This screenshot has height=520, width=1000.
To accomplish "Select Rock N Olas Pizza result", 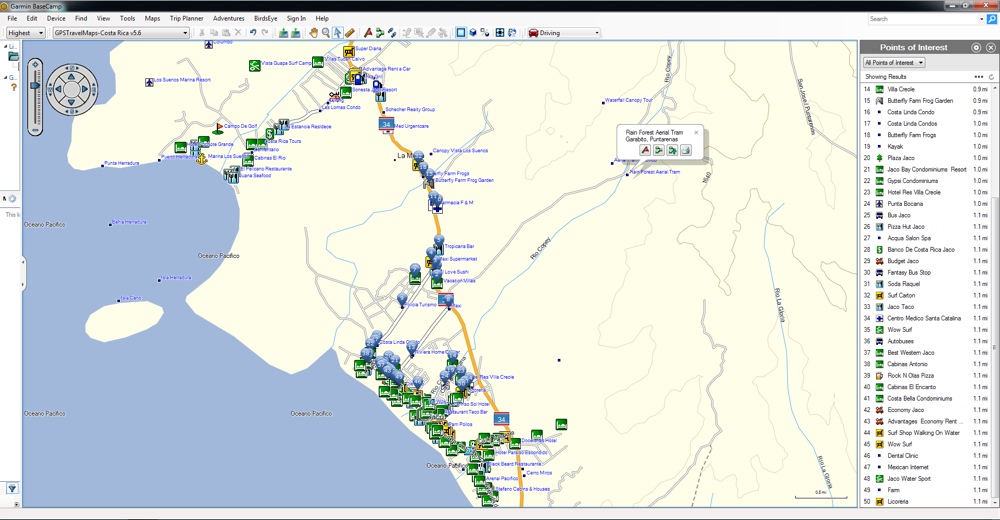I will (x=926, y=375).
